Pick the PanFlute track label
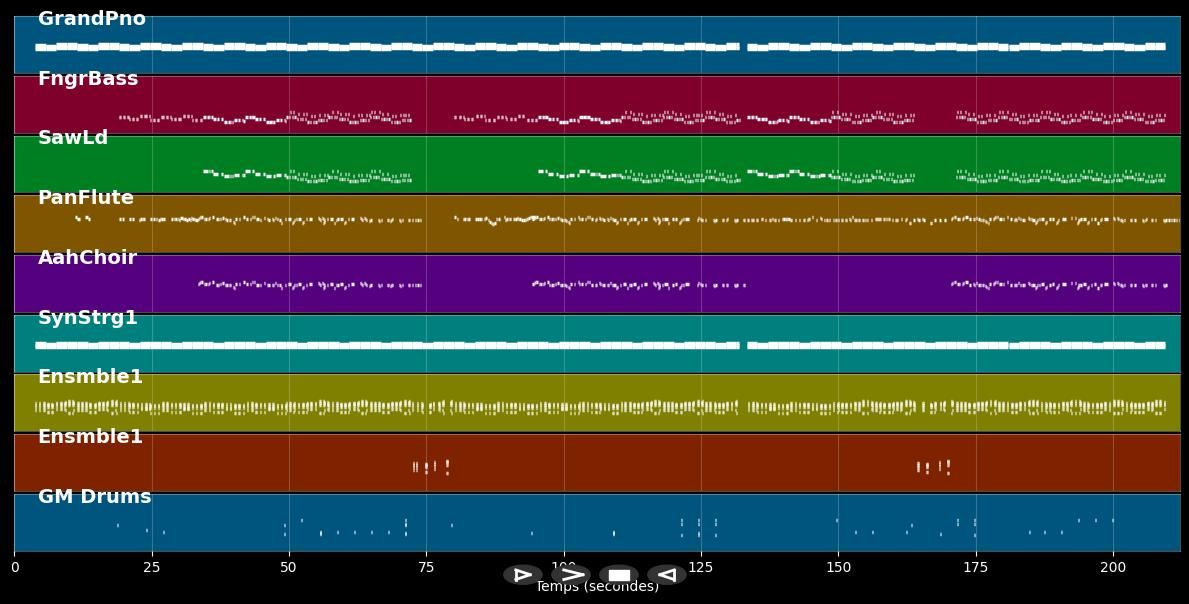 86,198
